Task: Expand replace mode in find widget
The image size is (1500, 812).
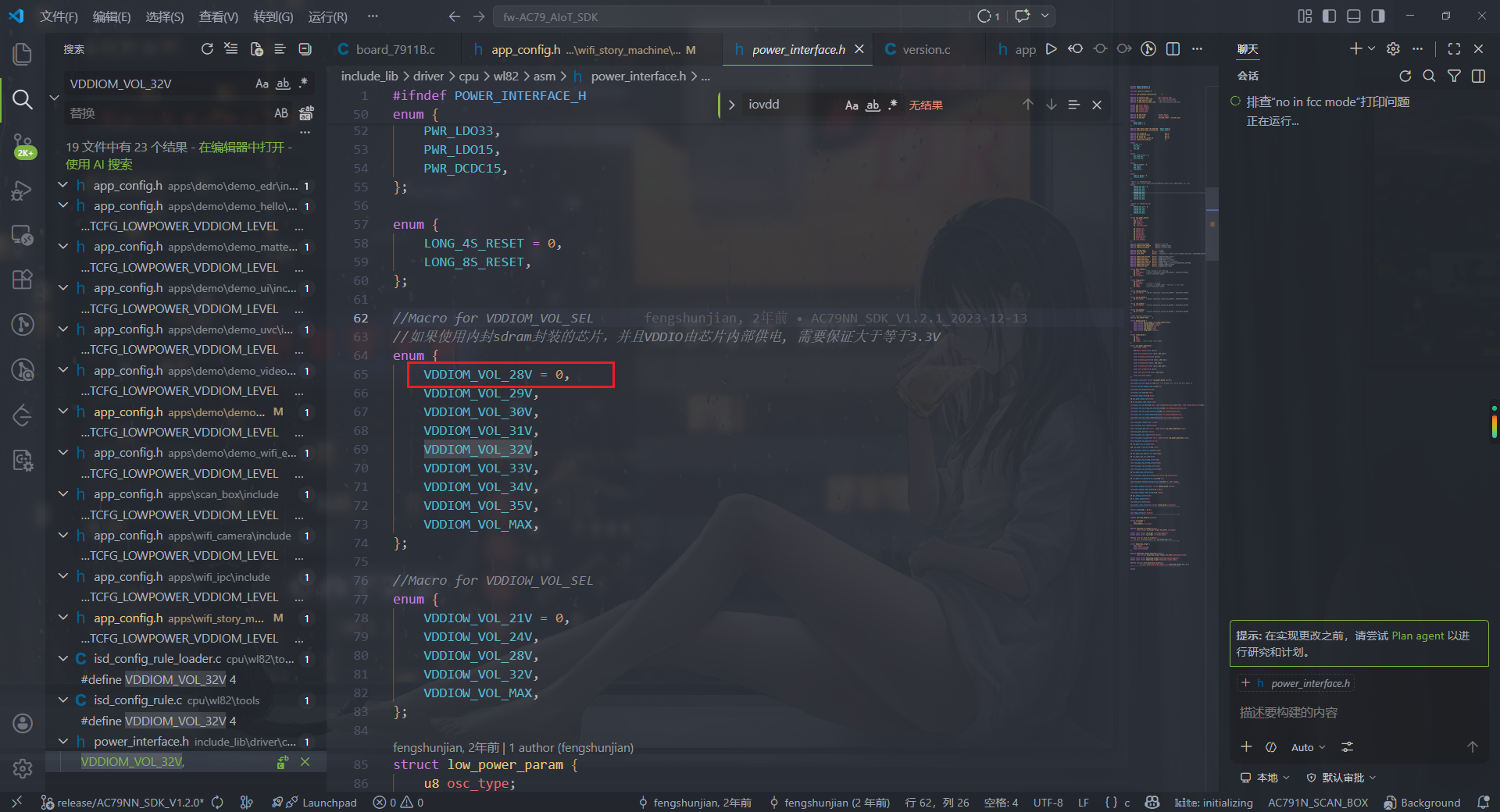Action: point(731,105)
